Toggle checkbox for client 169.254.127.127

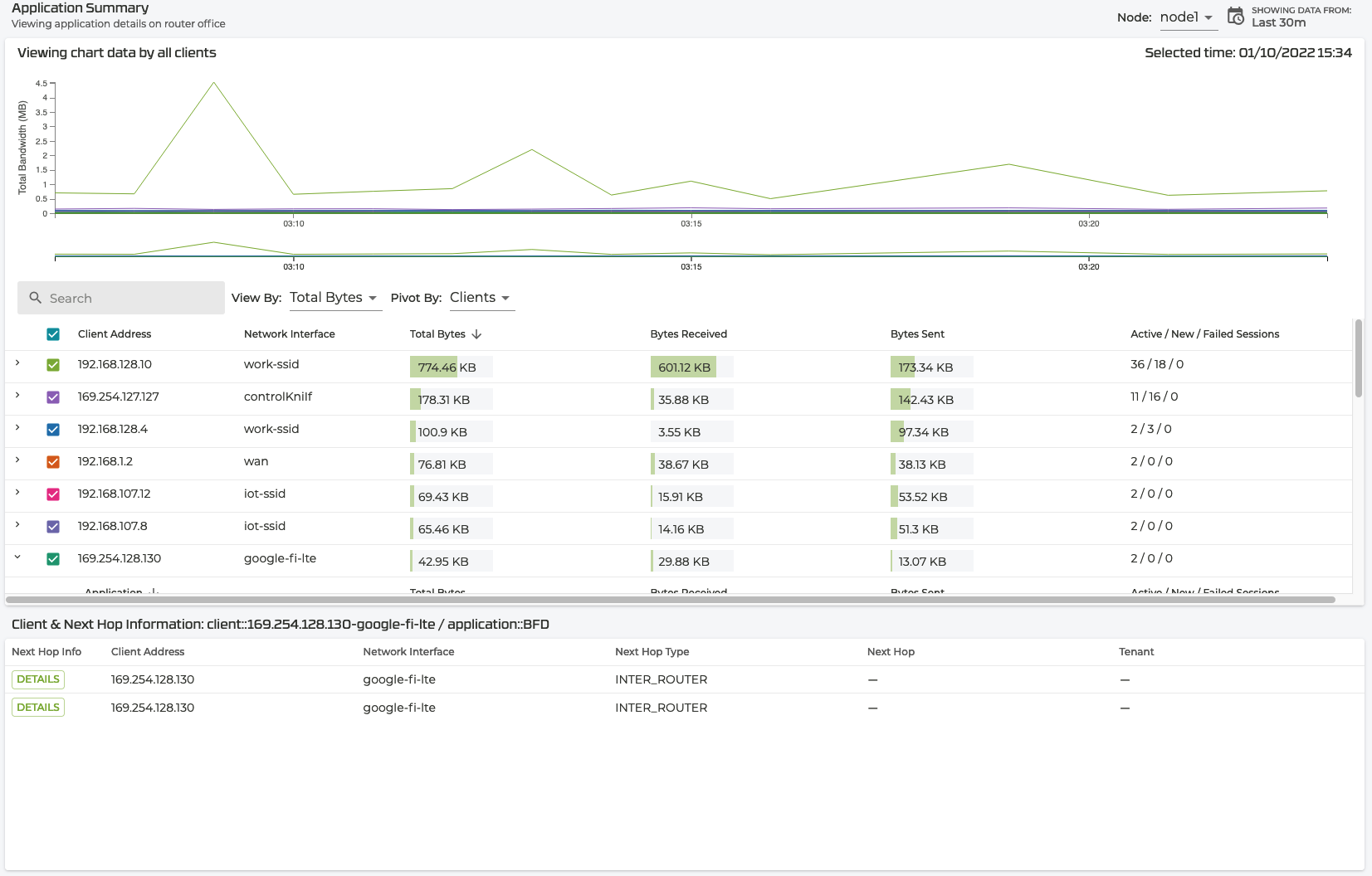coord(53,397)
